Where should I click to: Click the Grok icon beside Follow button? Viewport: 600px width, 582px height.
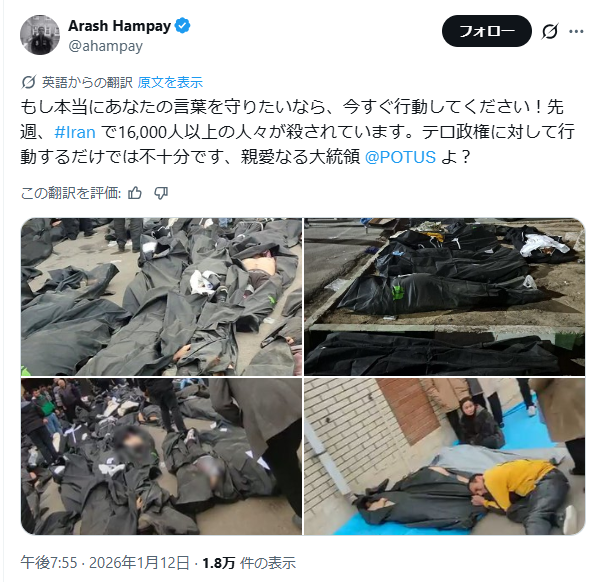[550, 31]
